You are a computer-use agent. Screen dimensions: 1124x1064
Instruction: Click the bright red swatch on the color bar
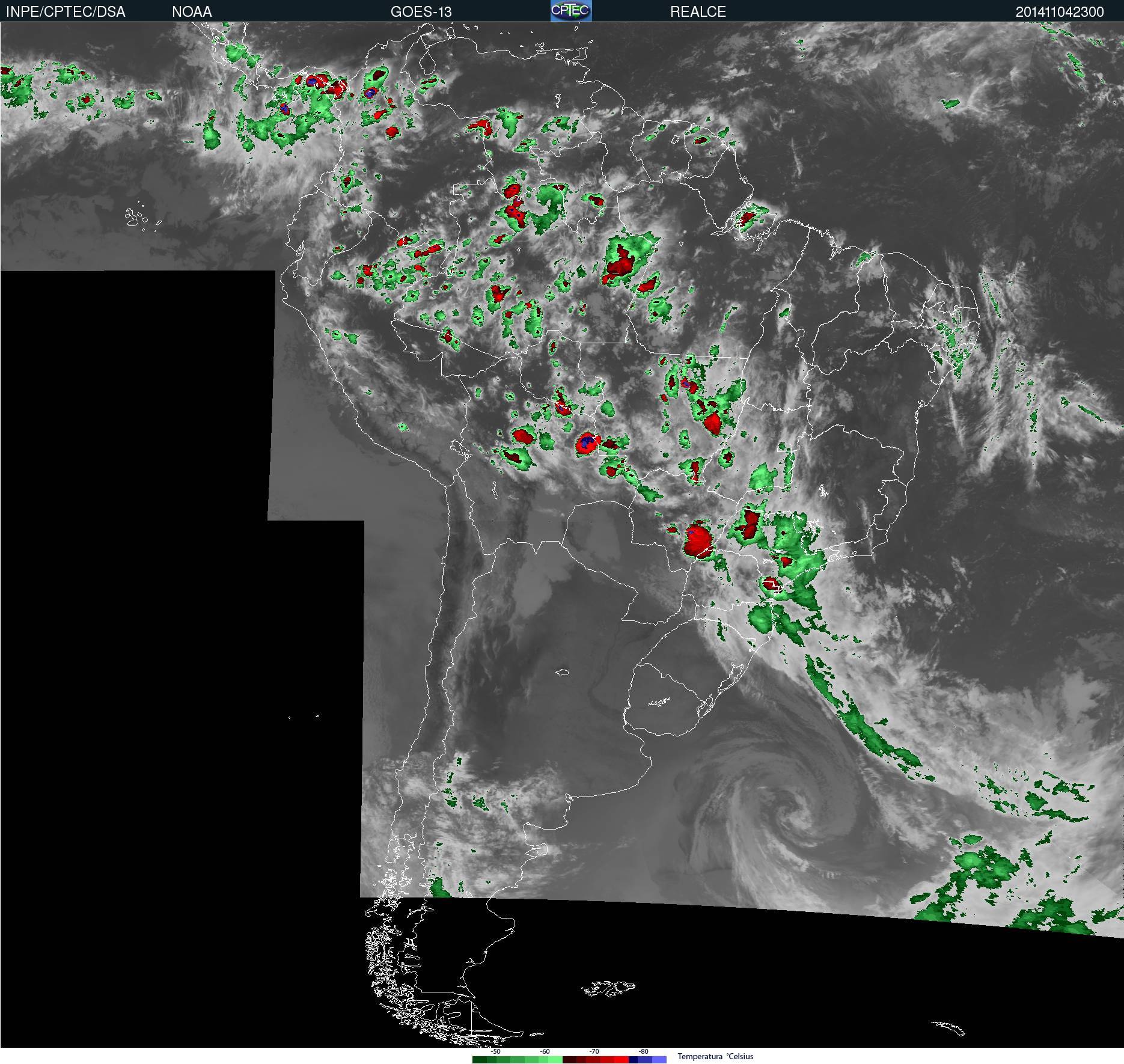622,1060
